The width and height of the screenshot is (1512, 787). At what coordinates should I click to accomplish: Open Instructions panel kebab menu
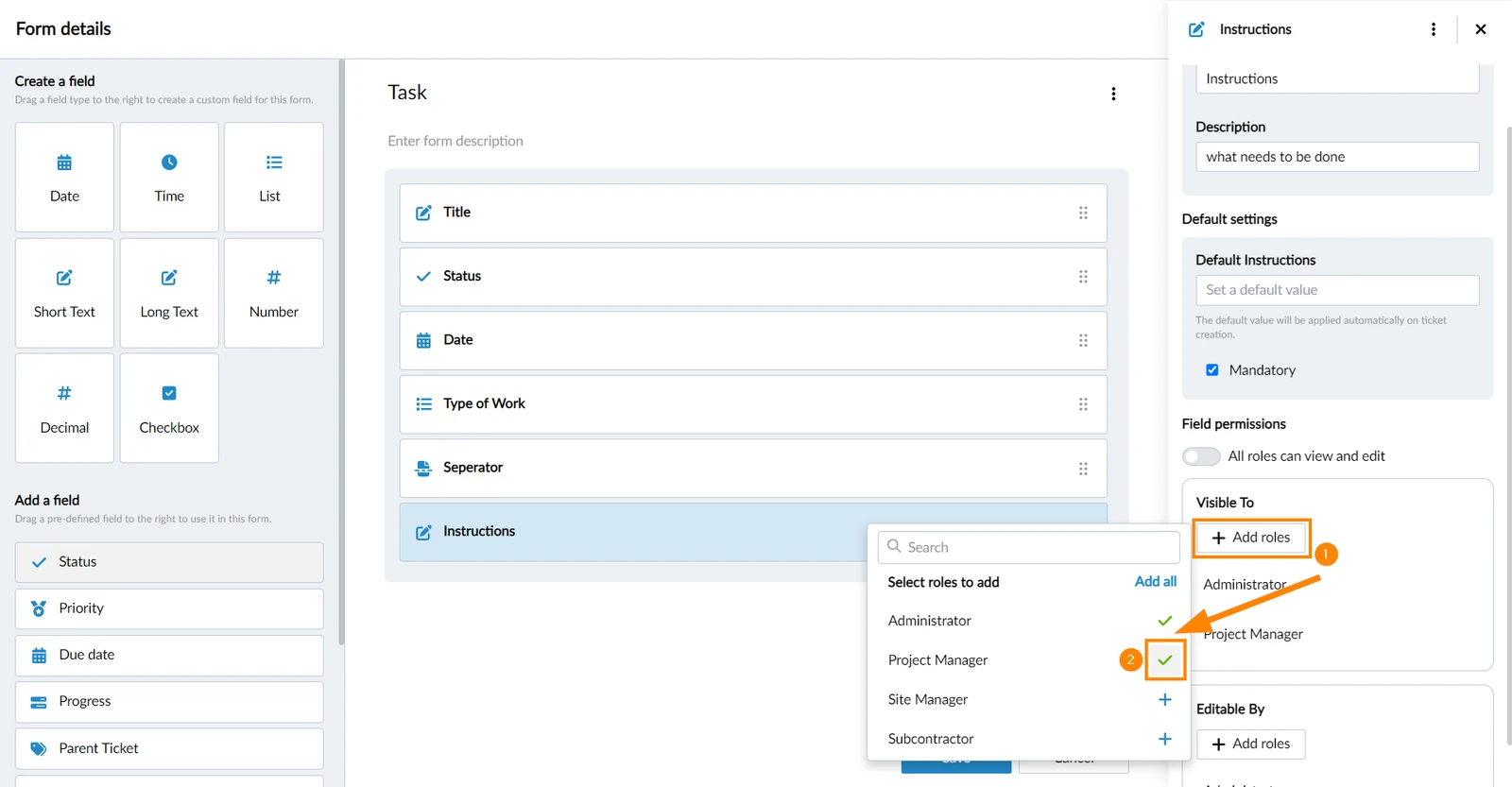1434,29
